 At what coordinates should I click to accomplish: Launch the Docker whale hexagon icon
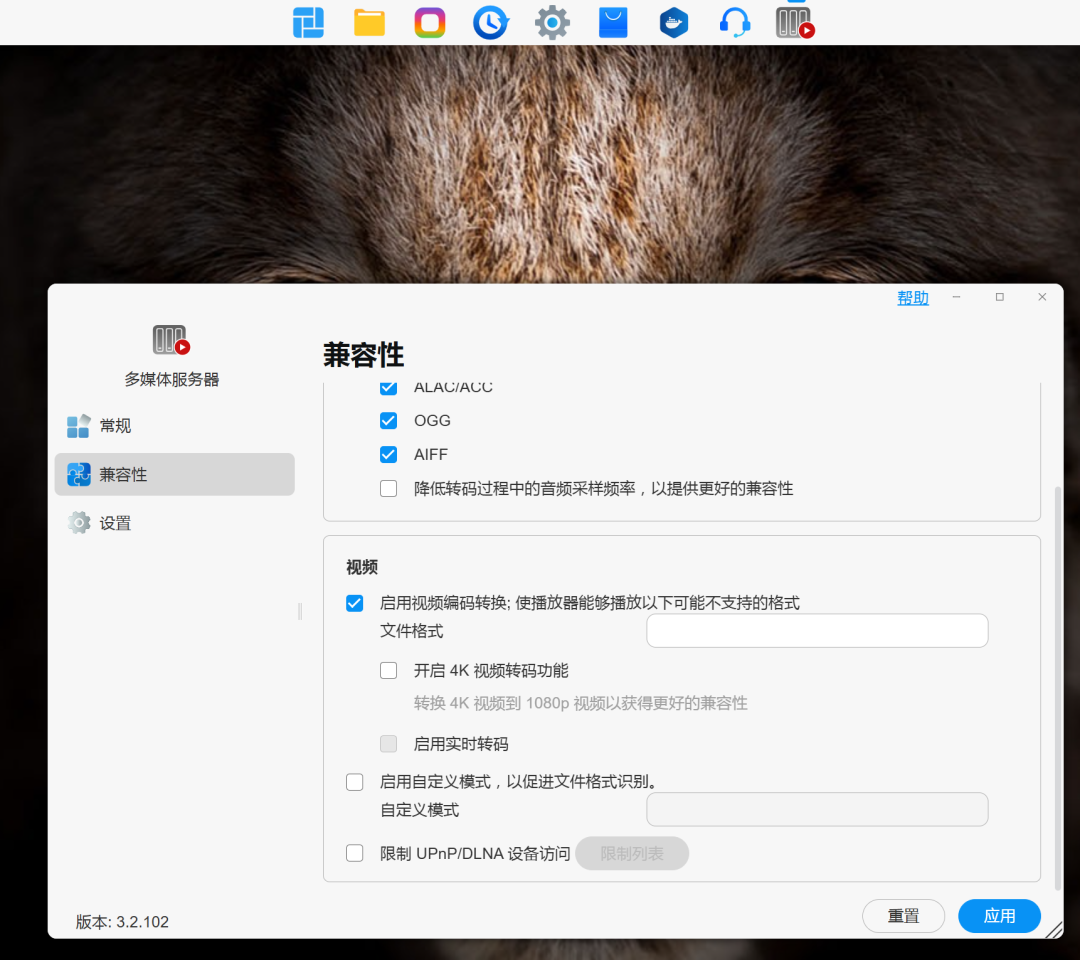coord(674,22)
